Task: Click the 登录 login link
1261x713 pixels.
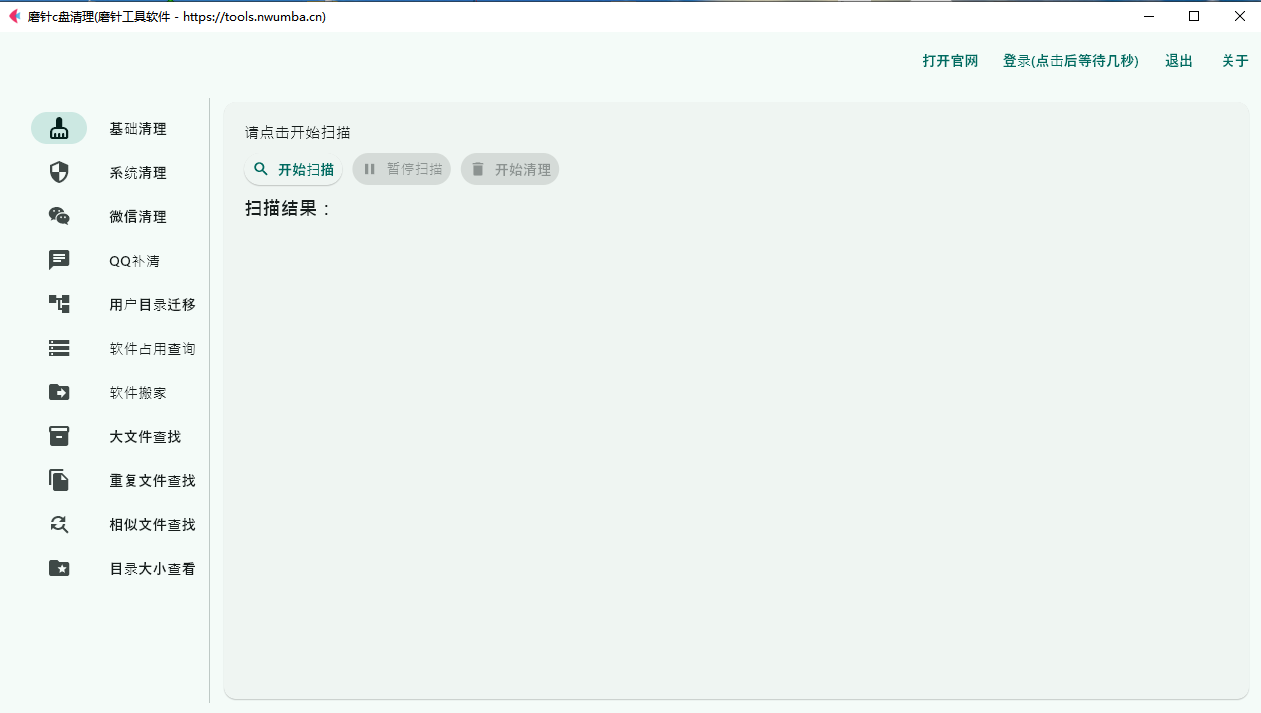Action: pos(1070,60)
